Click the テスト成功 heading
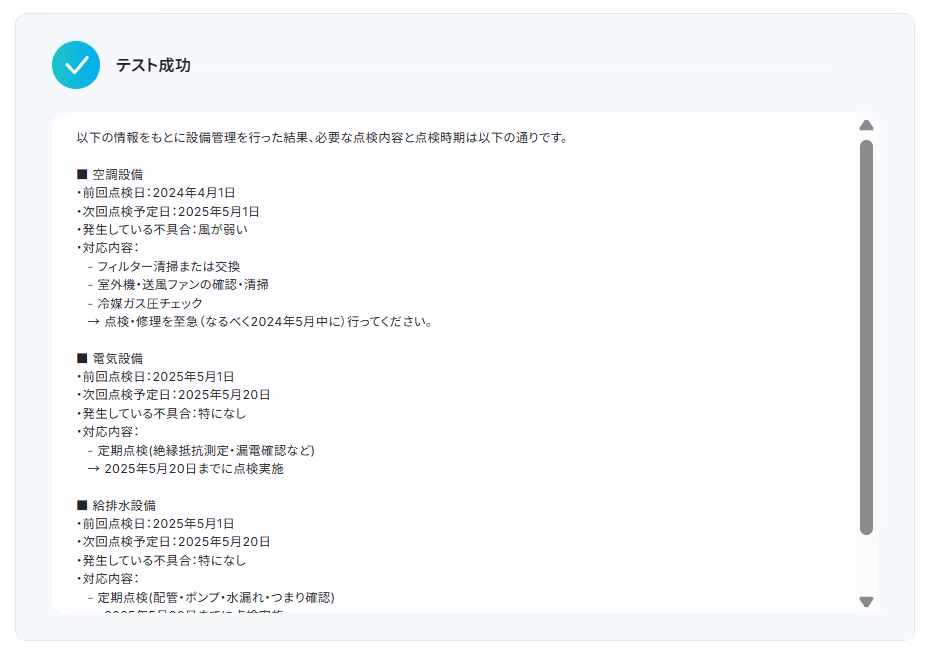 pyautogui.click(x=153, y=65)
